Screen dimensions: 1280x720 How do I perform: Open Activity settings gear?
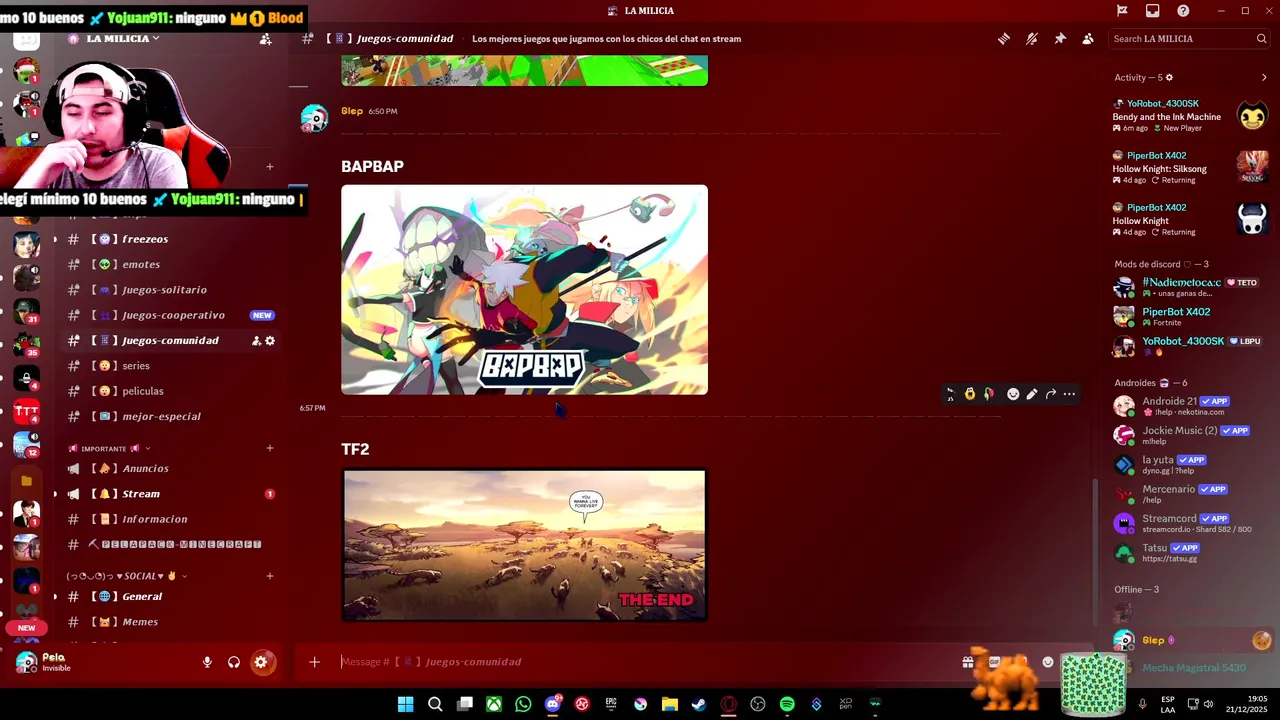[x=1169, y=77]
